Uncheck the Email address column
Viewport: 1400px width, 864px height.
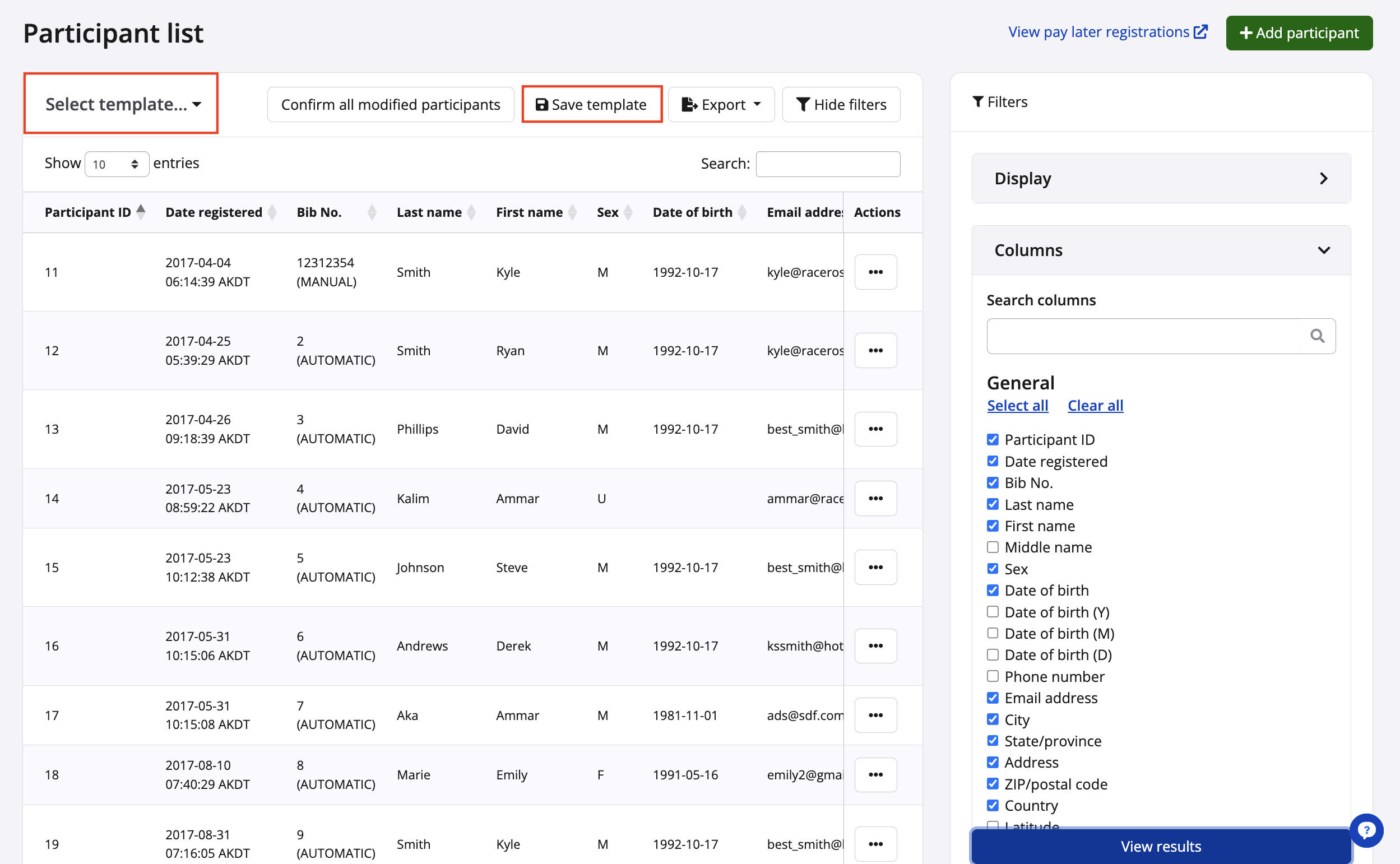tap(993, 698)
